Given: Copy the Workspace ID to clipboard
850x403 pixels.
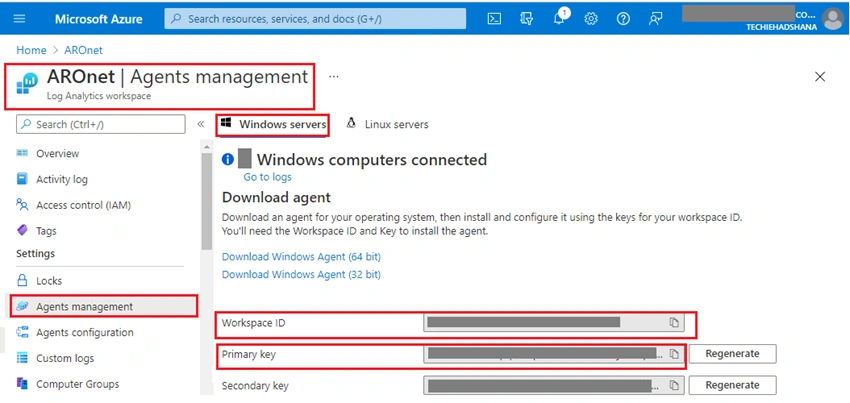Looking at the screenshot, I should coord(674,323).
